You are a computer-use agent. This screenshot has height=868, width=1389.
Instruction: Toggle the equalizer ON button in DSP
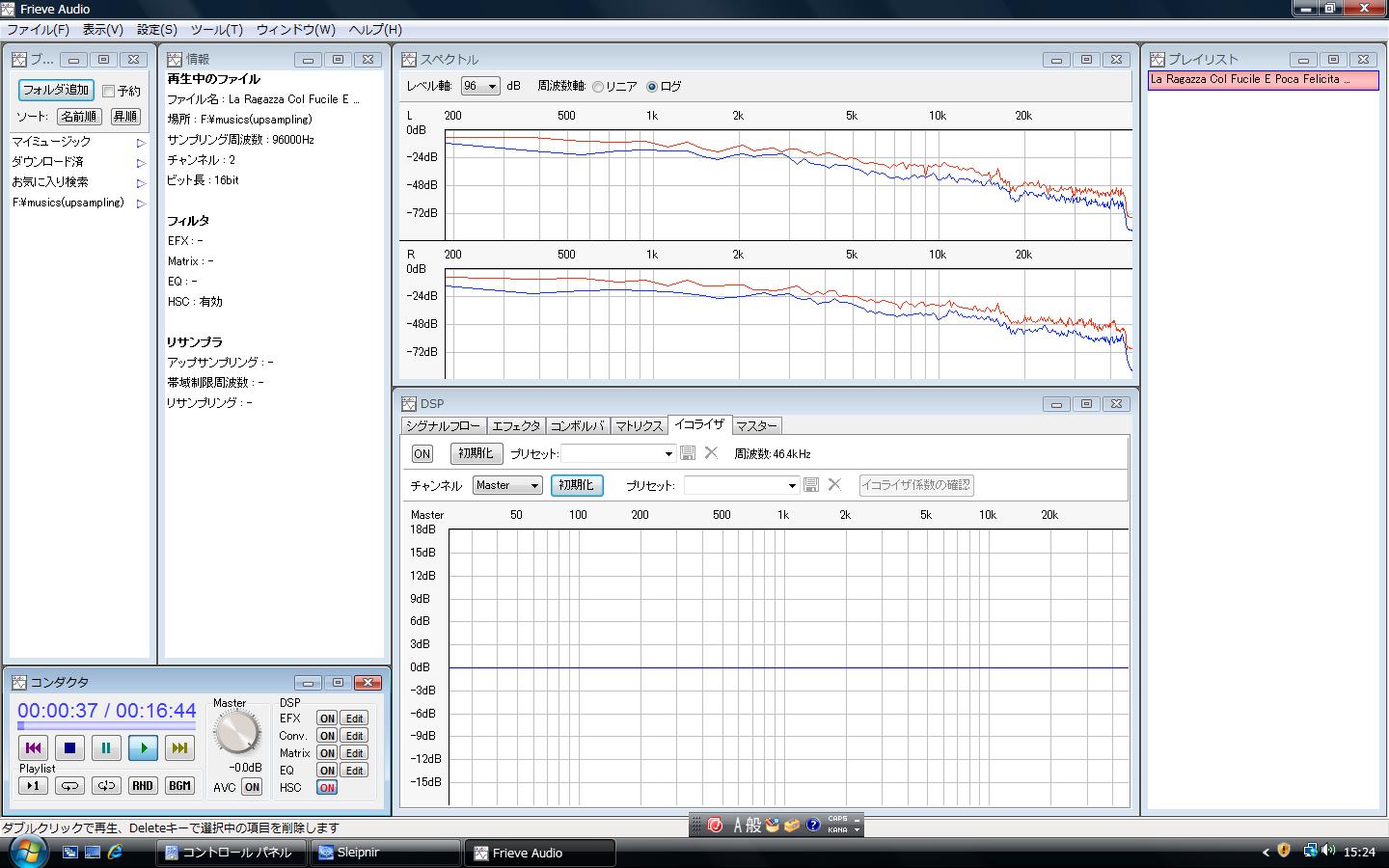[x=422, y=453]
